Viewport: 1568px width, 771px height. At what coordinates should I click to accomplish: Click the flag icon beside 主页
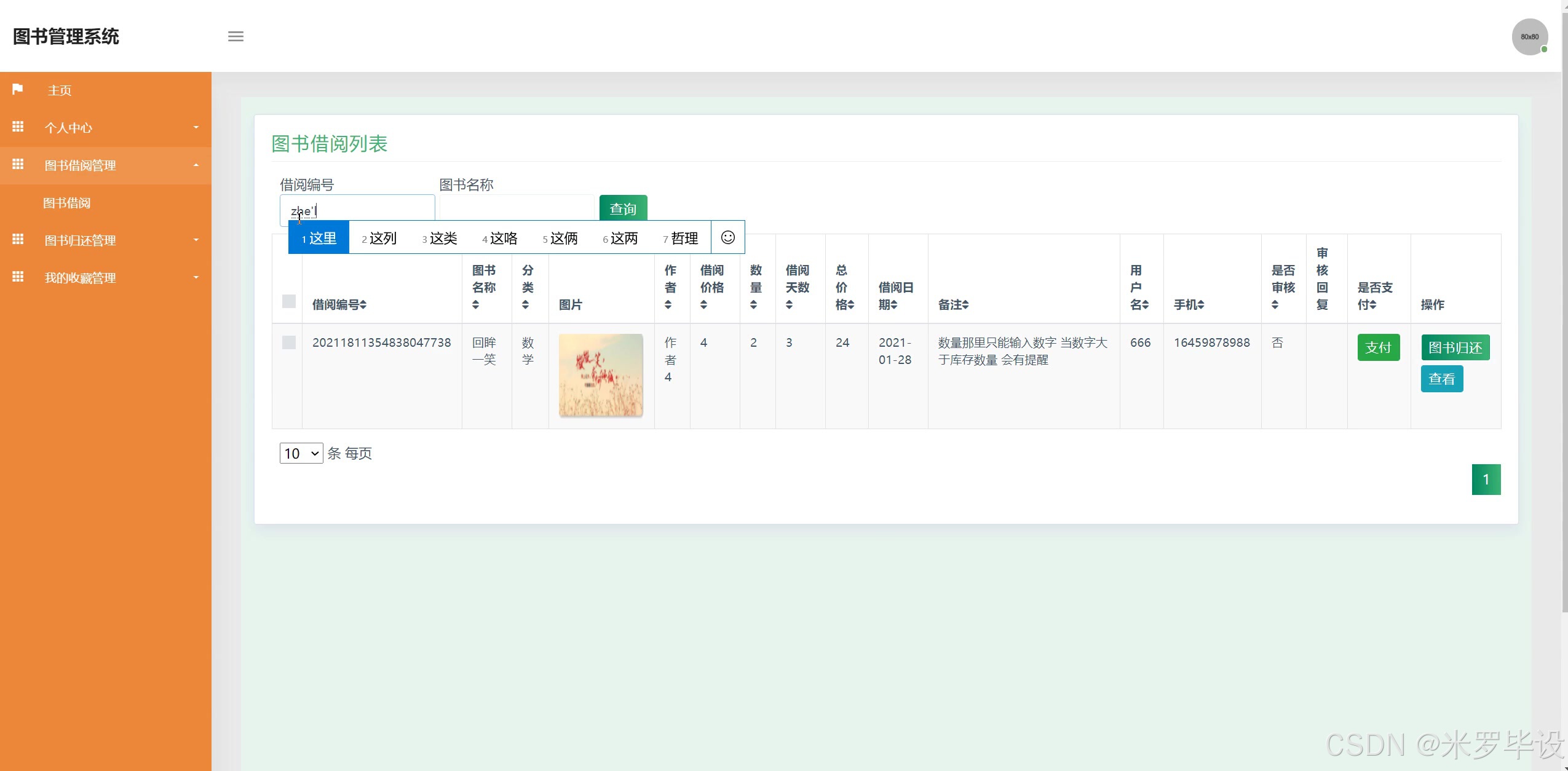click(18, 89)
